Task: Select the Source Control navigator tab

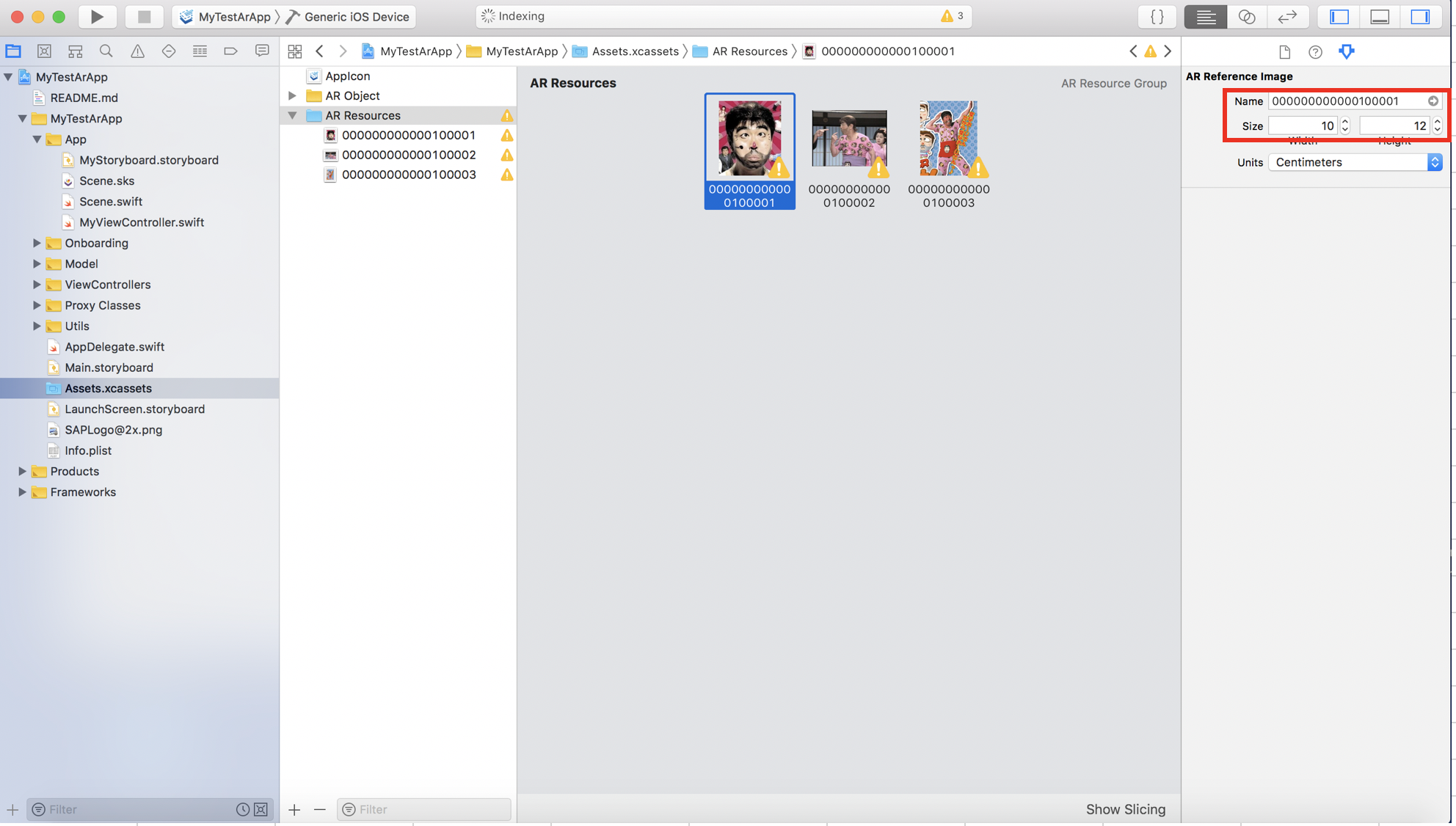Action: [44, 51]
